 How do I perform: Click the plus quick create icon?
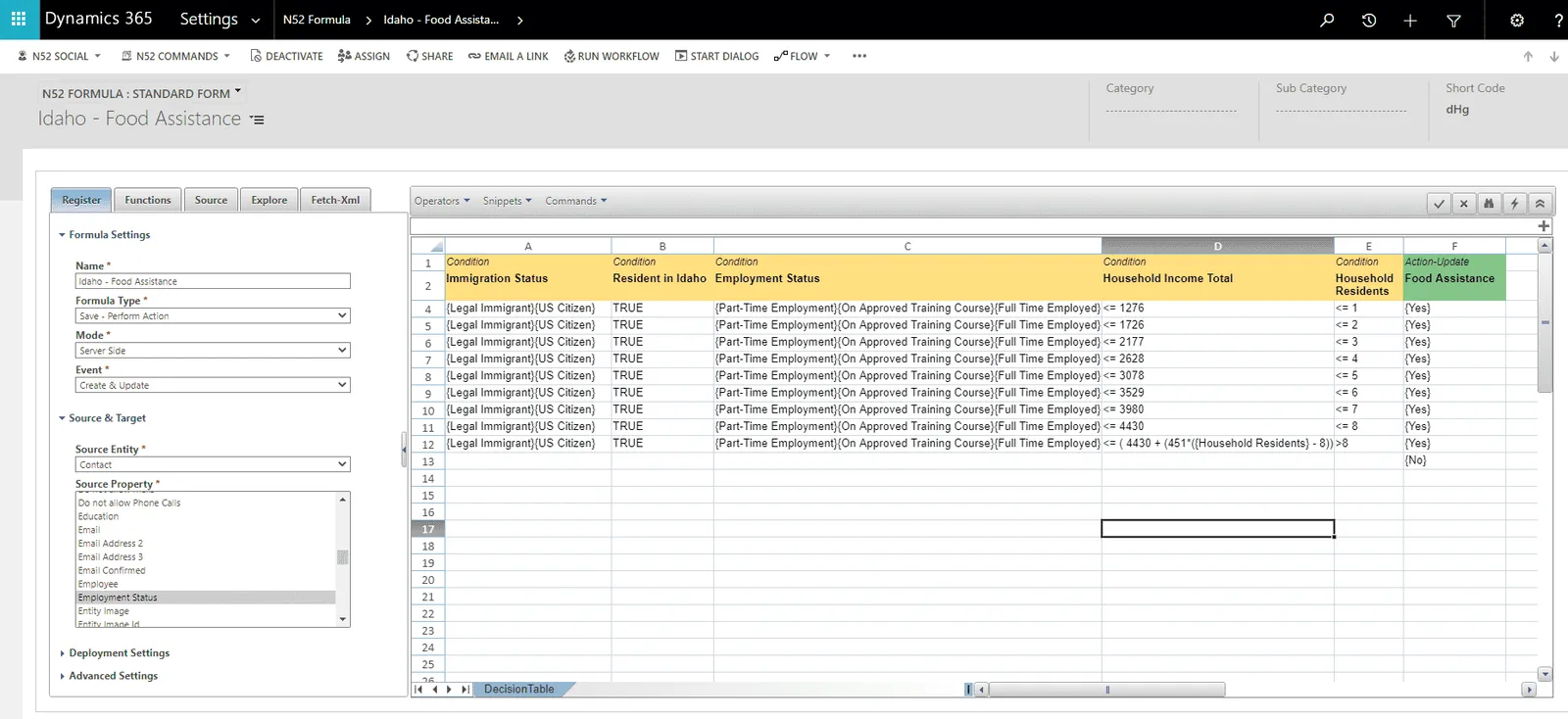[1410, 20]
